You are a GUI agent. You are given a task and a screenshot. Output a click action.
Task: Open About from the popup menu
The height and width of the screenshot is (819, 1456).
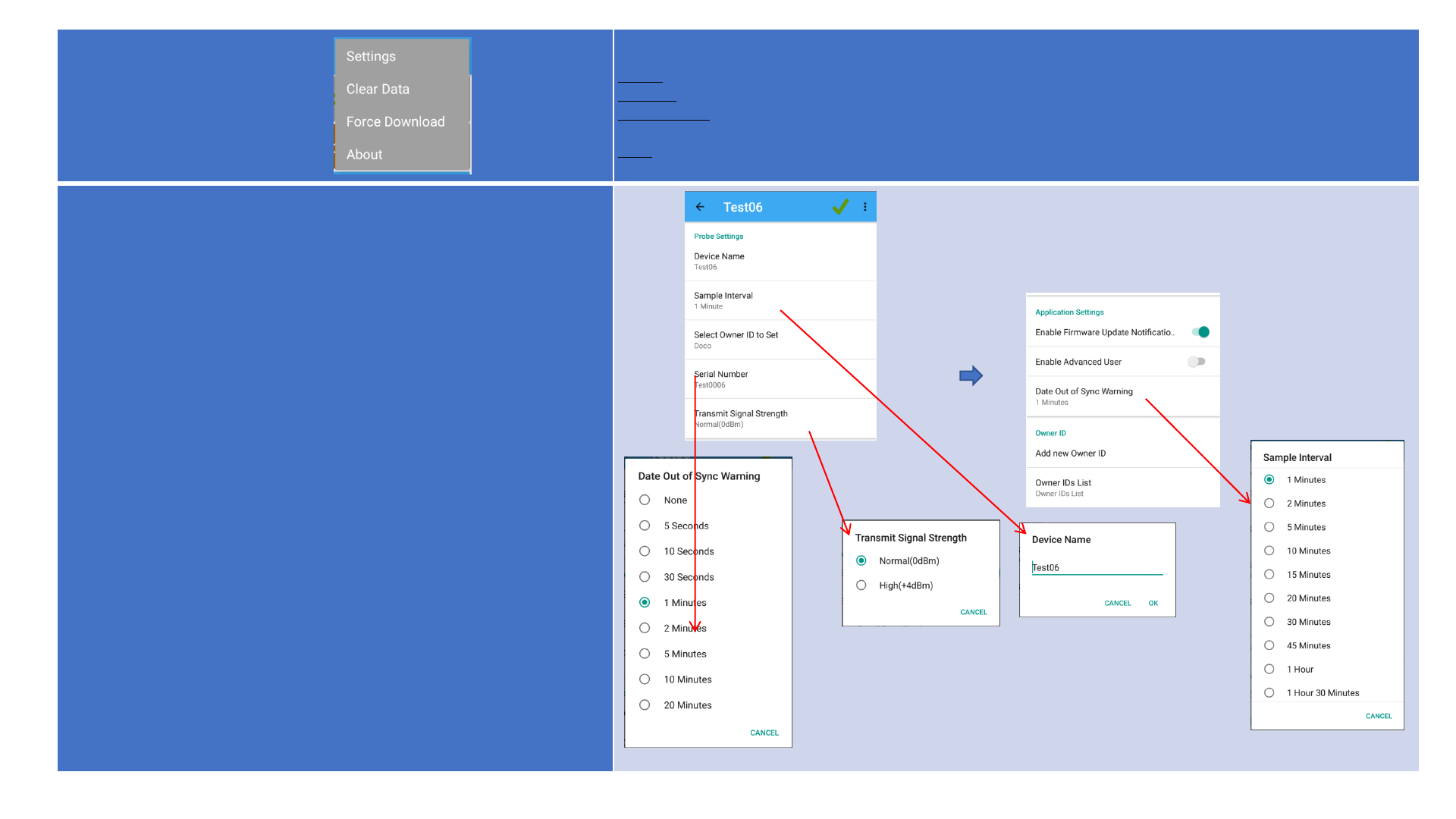pyautogui.click(x=364, y=154)
